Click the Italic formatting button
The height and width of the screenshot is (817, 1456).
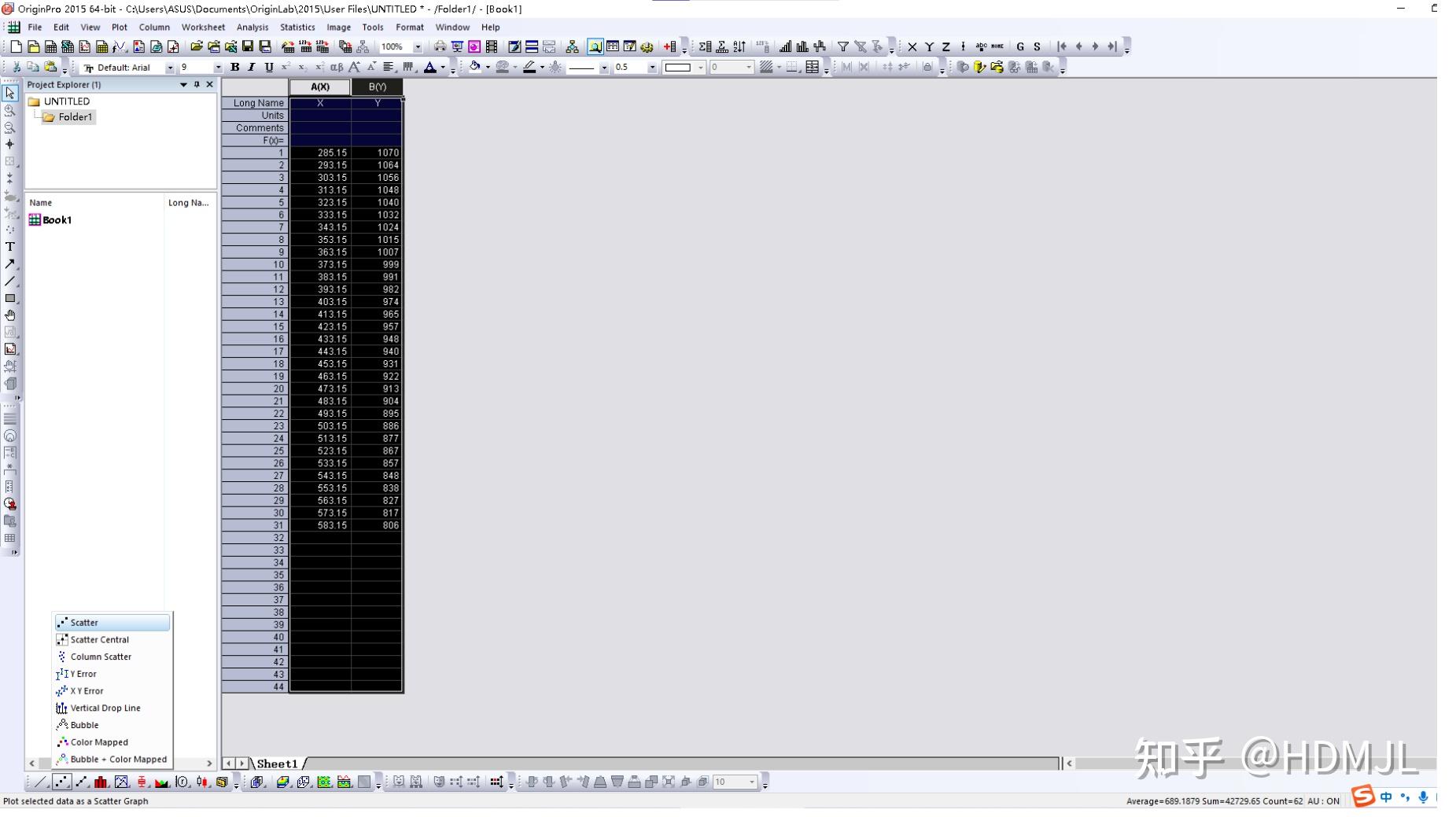tap(252, 68)
